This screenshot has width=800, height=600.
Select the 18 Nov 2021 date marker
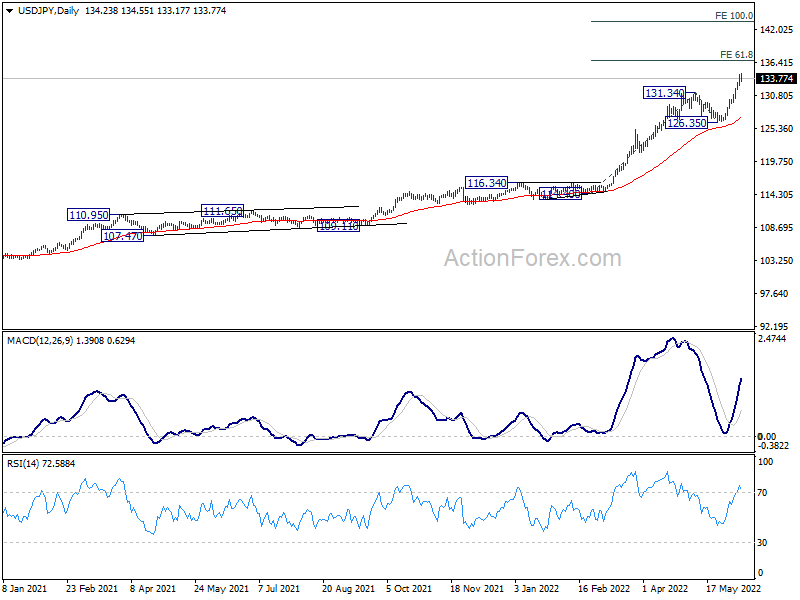tap(476, 590)
